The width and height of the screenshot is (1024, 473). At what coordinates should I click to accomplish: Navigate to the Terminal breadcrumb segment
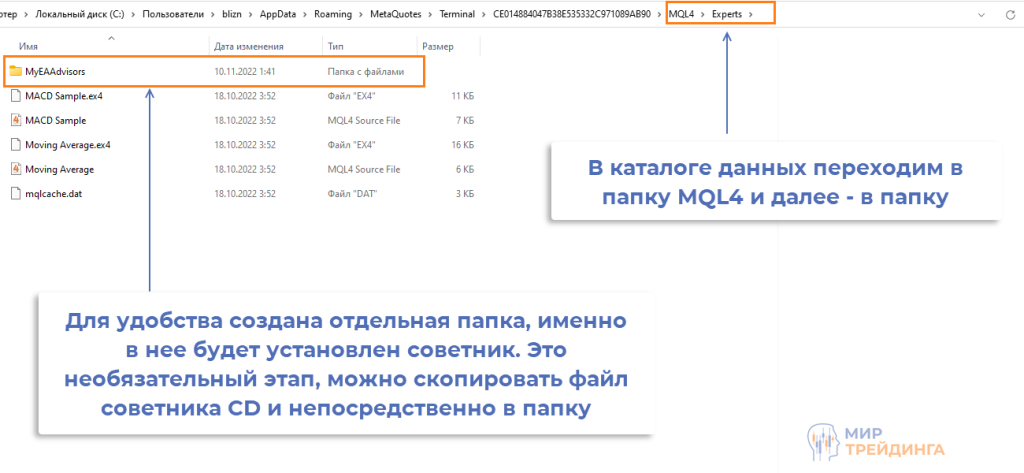[x=456, y=15]
